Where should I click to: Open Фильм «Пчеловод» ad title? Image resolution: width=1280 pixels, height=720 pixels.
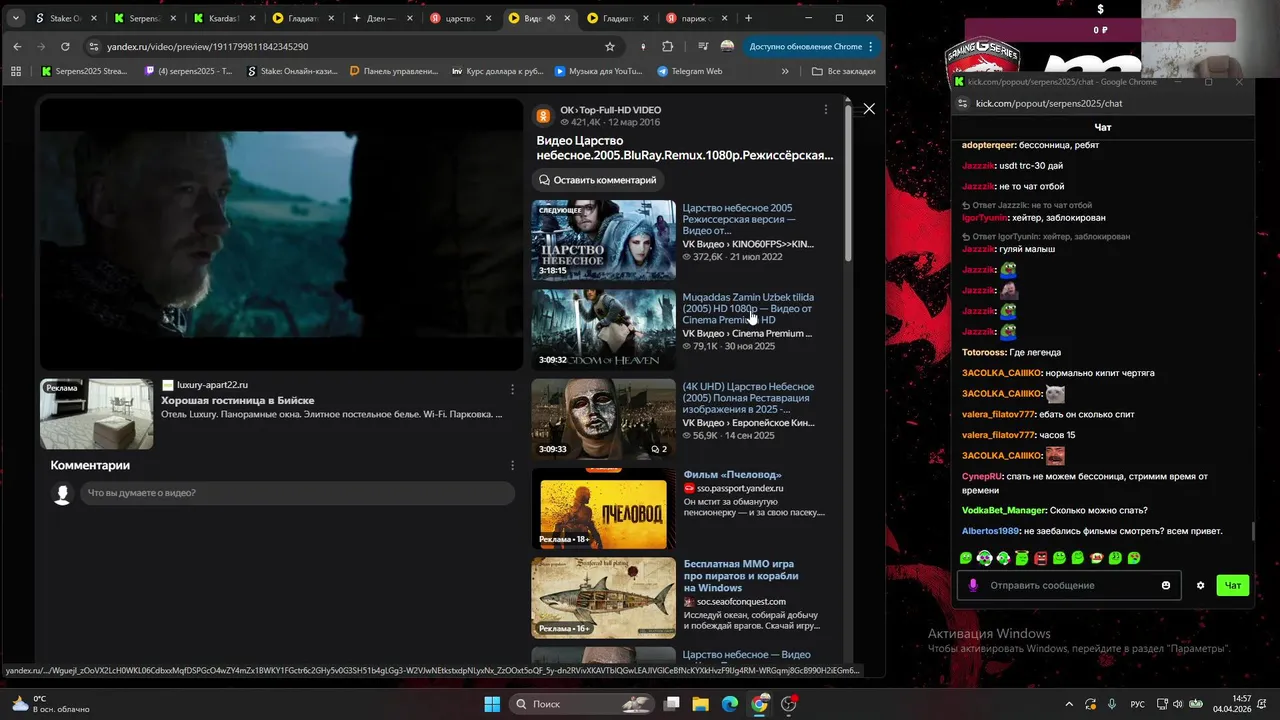click(732, 474)
